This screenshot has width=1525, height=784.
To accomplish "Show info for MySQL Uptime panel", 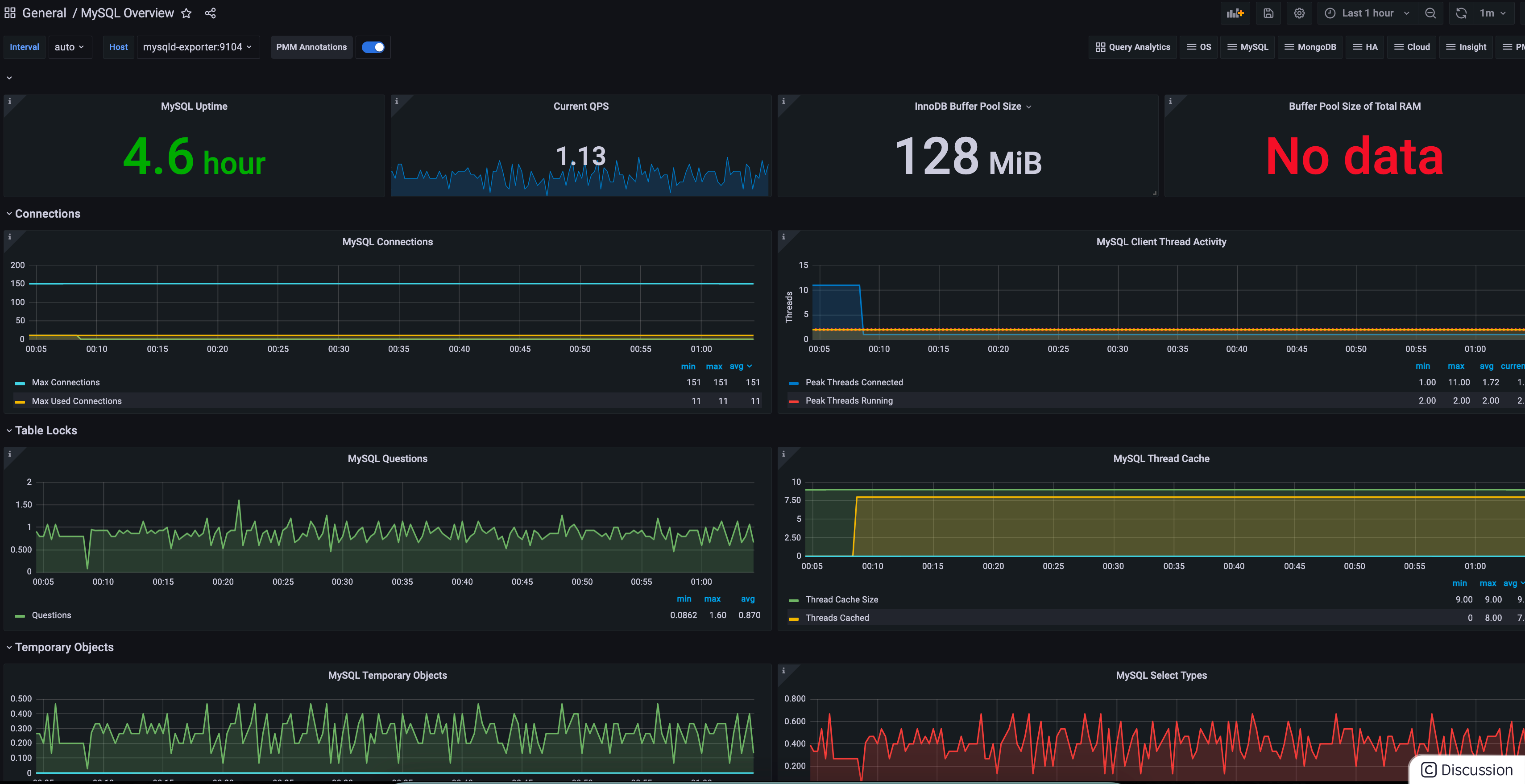I will coord(9,101).
